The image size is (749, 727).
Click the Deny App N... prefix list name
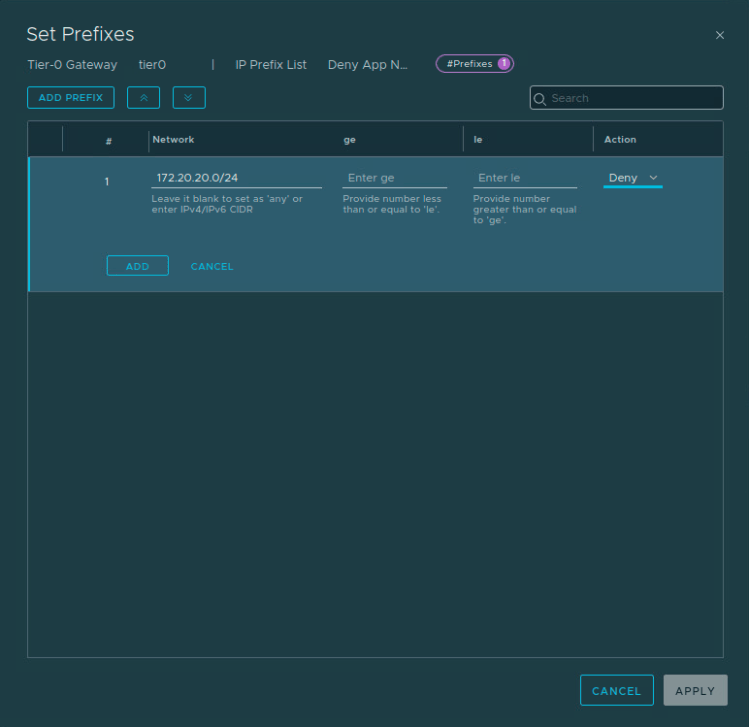click(x=367, y=64)
